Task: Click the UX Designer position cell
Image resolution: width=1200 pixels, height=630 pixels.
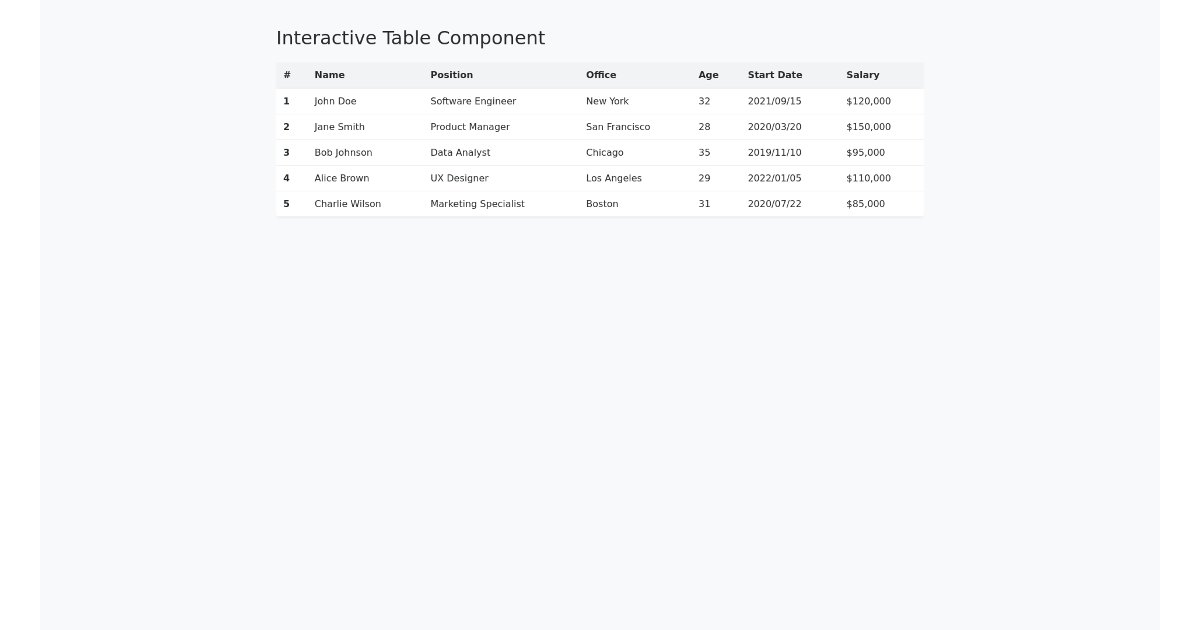Action: [501, 178]
